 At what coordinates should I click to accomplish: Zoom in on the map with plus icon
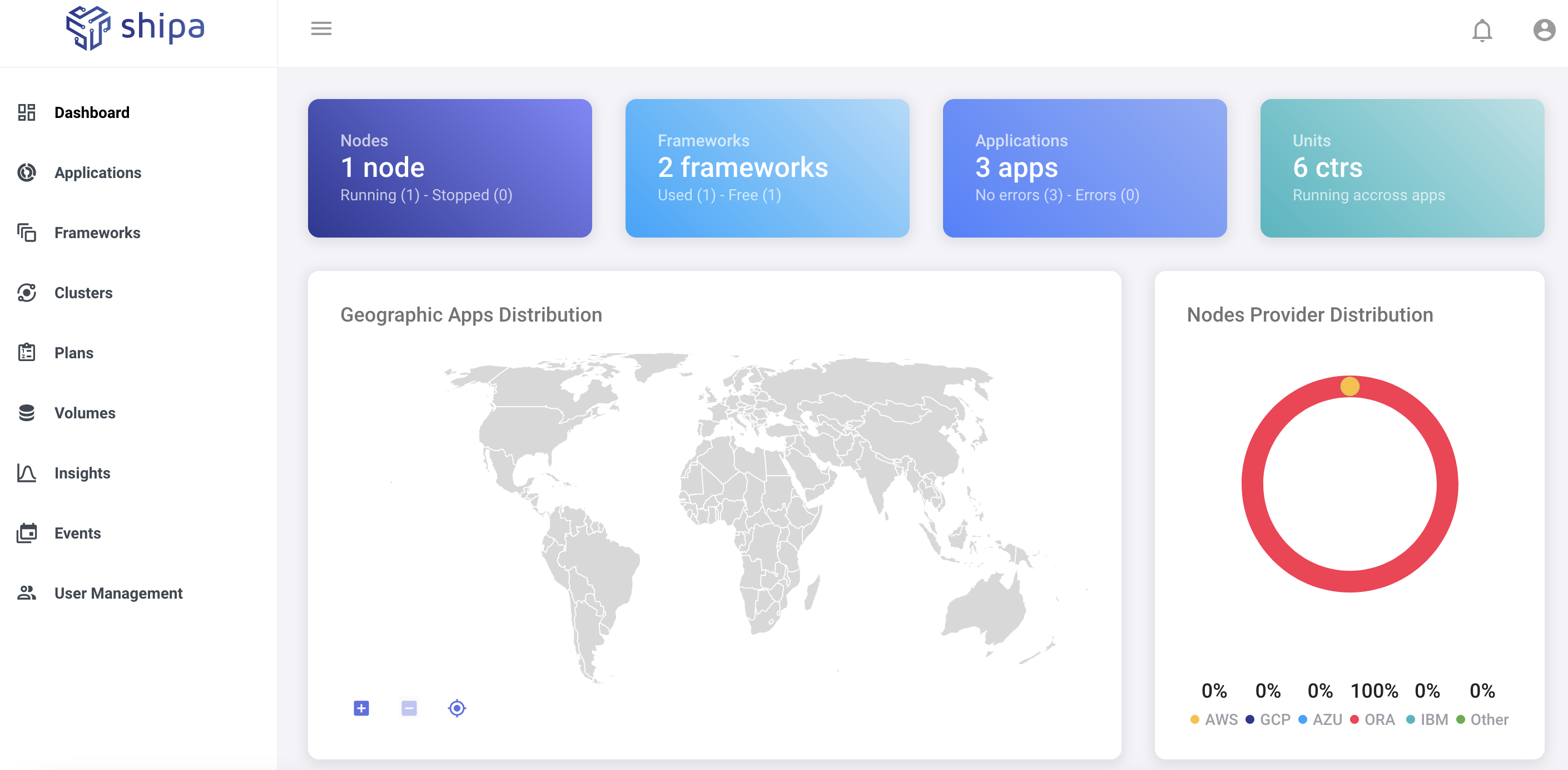(361, 708)
